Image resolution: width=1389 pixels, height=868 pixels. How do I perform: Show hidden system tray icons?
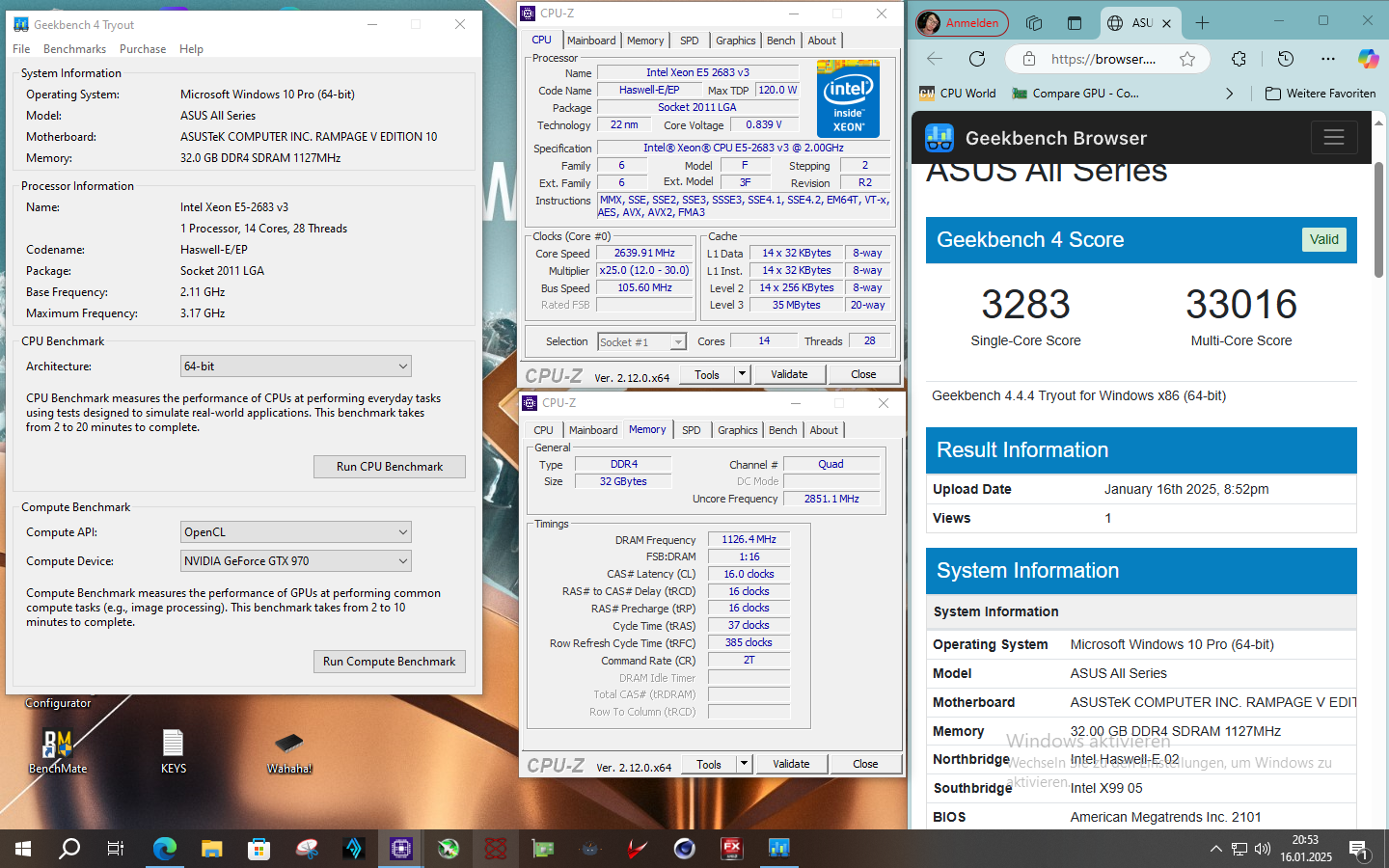(1215, 849)
